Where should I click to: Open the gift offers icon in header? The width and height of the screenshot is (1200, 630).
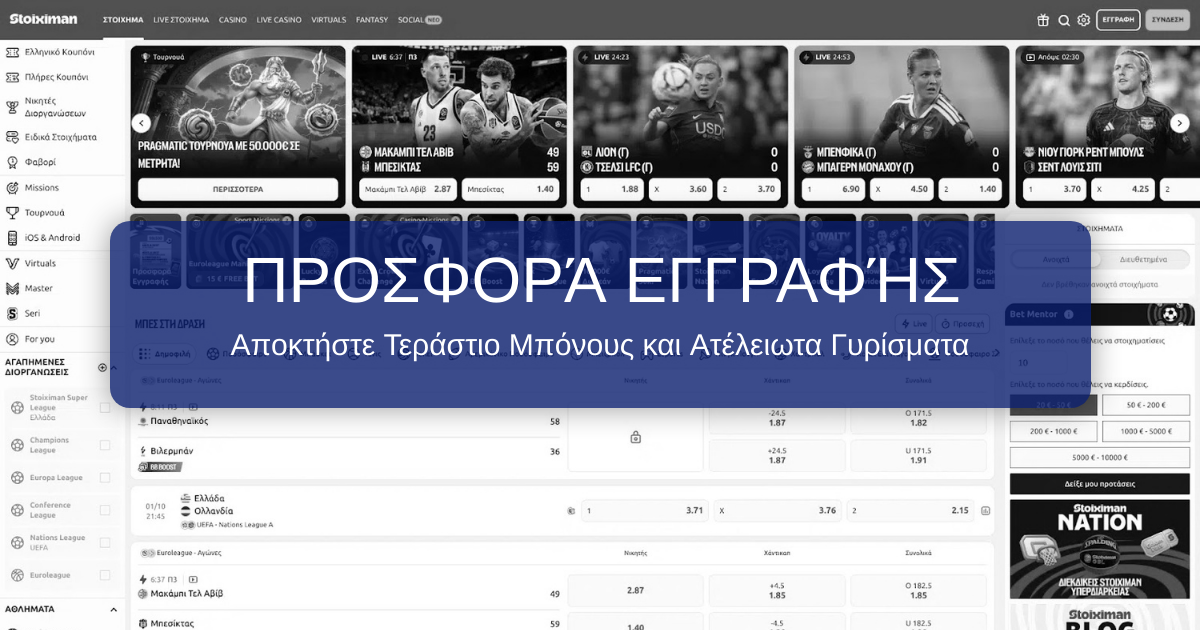click(1043, 20)
